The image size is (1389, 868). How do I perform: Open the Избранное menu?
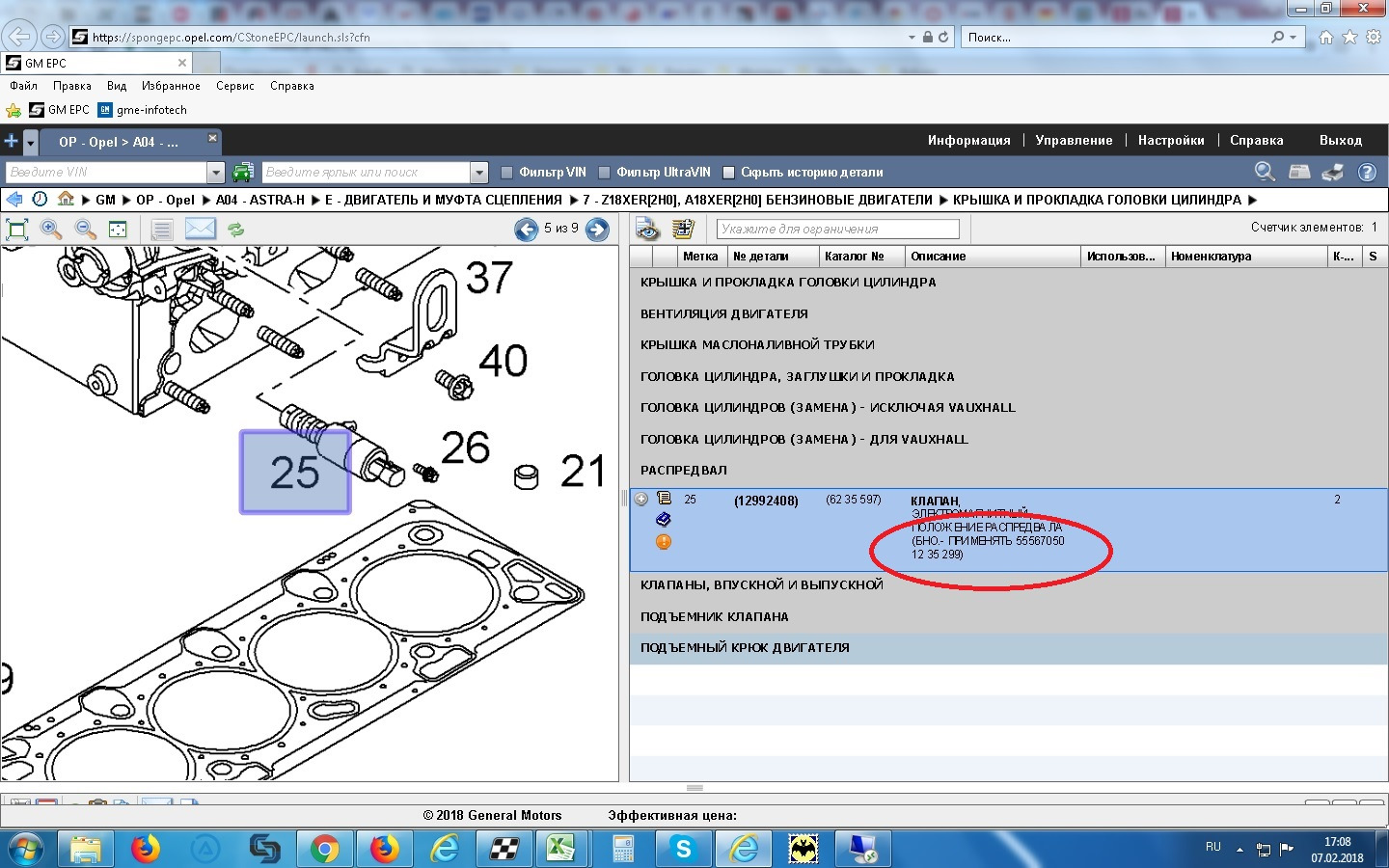pyautogui.click(x=171, y=86)
